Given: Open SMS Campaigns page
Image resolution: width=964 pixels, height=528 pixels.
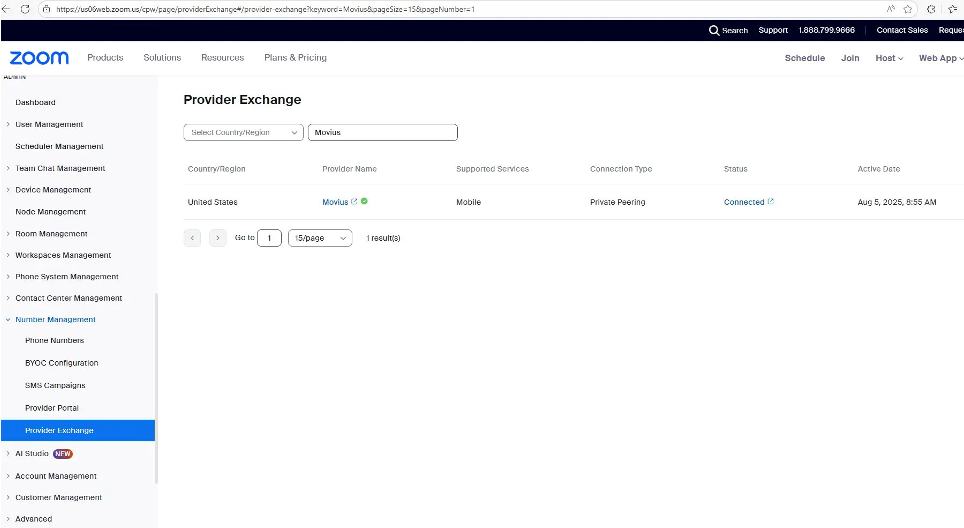Looking at the screenshot, I should [55, 385].
